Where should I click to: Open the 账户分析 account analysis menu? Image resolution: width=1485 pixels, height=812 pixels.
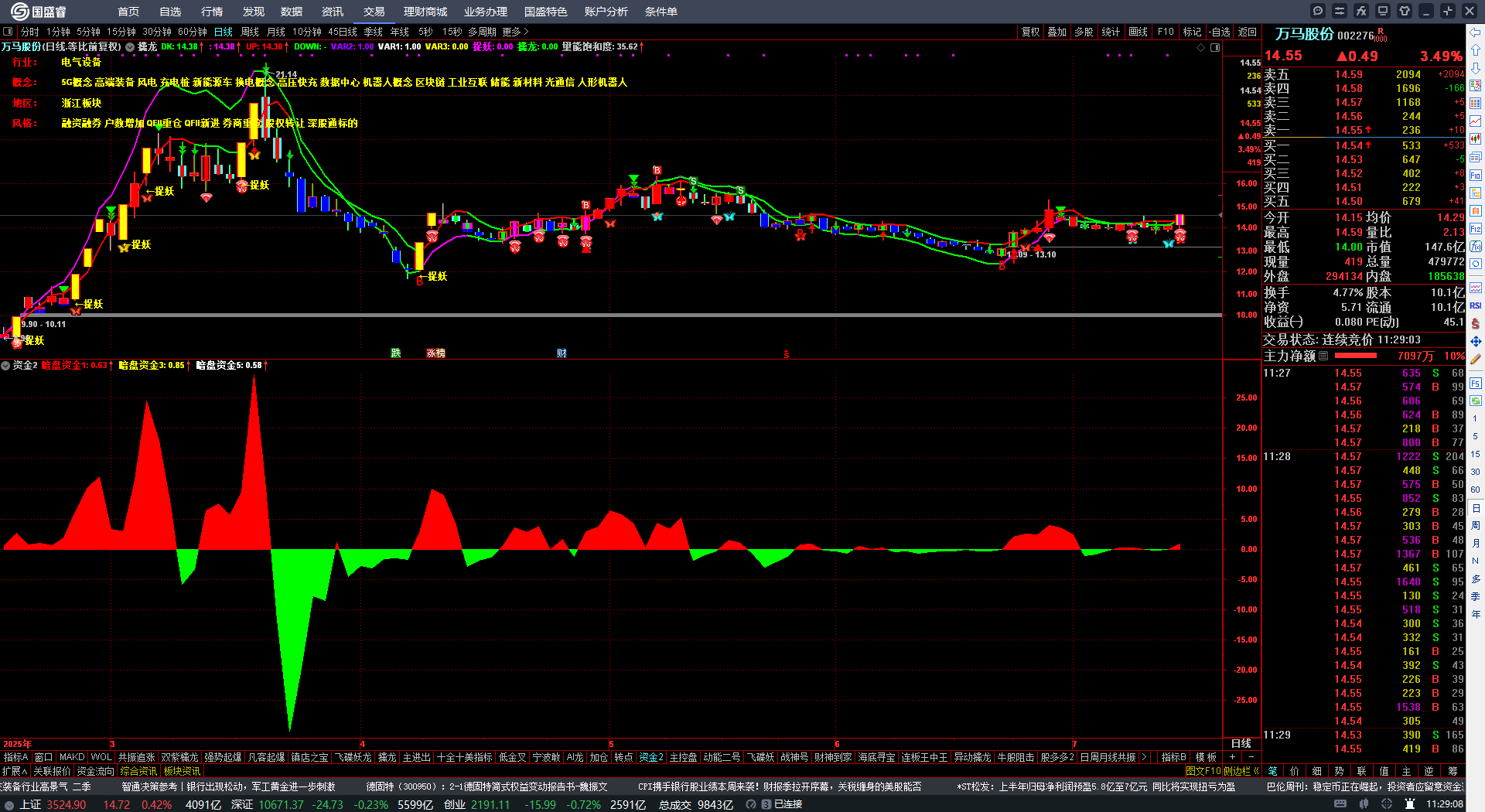(x=606, y=12)
